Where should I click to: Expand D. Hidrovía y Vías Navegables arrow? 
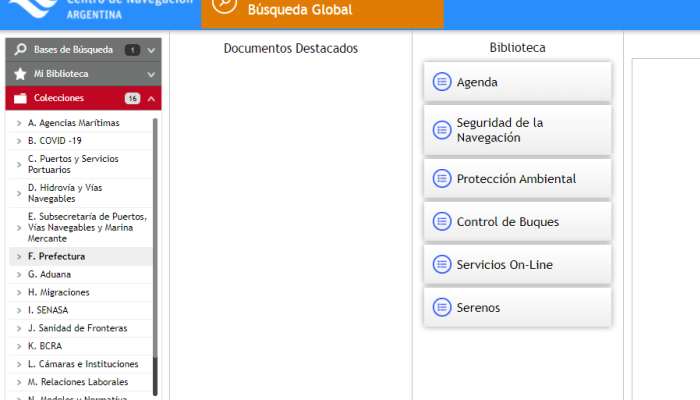point(19,193)
